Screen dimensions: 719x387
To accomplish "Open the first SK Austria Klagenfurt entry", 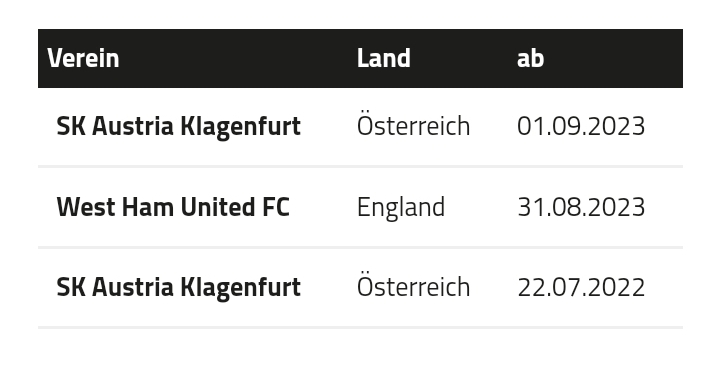I will (x=178, y=126).
